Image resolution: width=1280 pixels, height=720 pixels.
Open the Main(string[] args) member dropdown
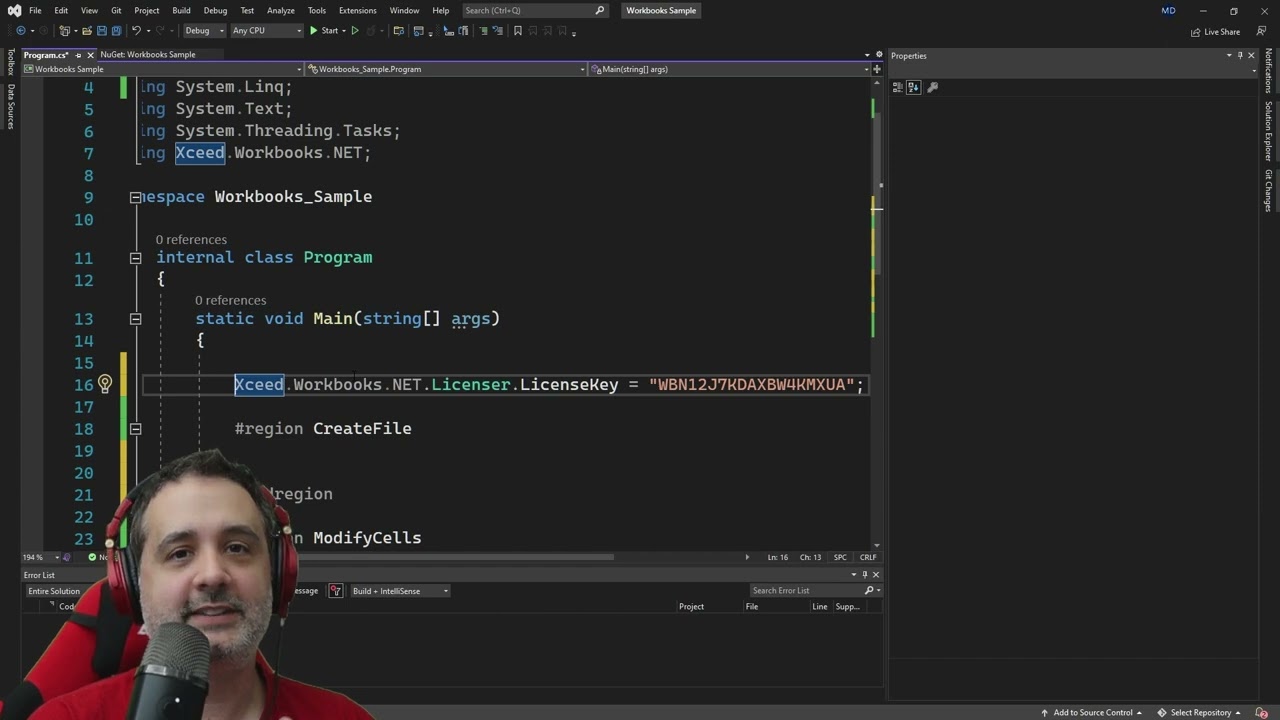point(730,69)
